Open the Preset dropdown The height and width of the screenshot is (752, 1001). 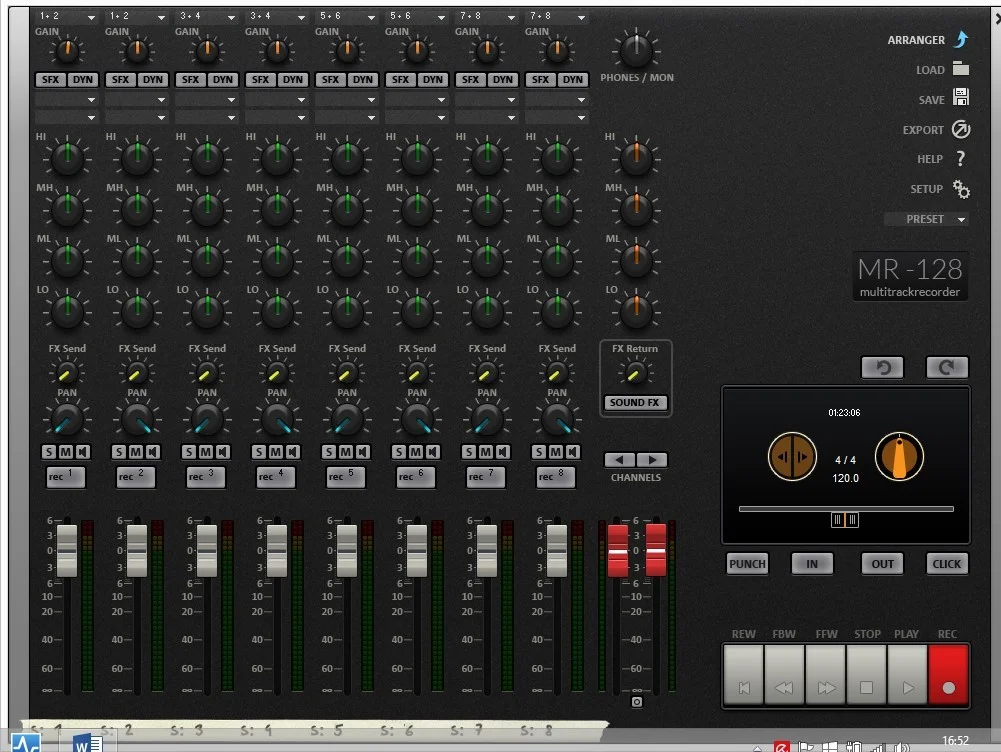coord(926,219)
